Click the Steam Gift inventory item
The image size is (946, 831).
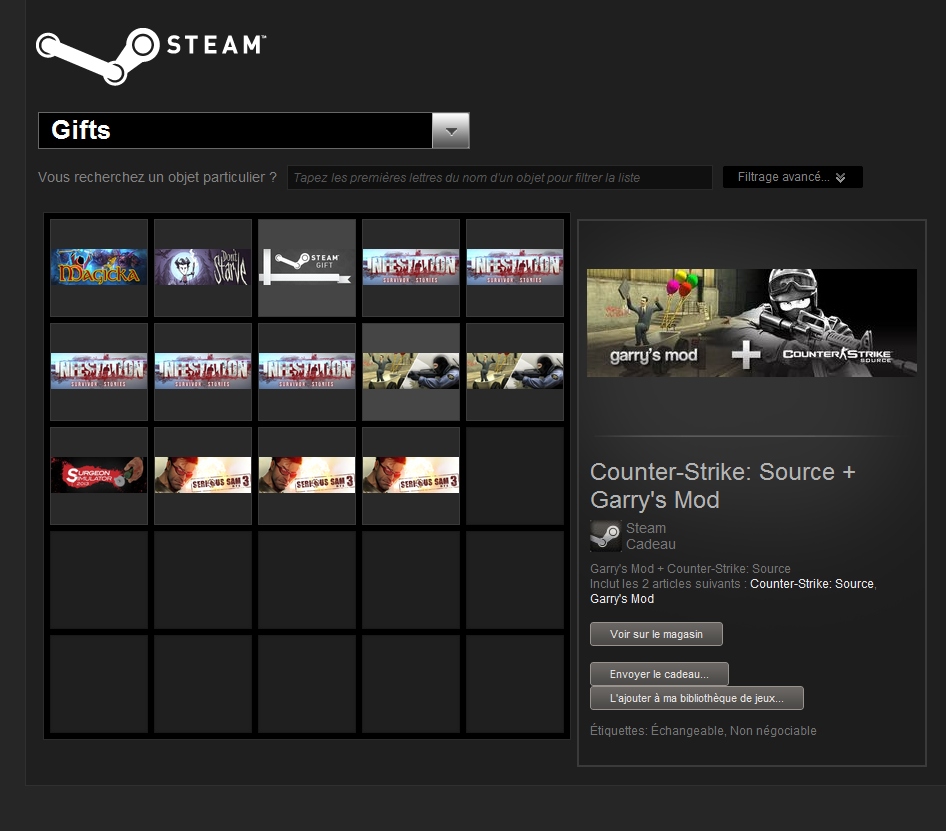[x=307, y=267]
